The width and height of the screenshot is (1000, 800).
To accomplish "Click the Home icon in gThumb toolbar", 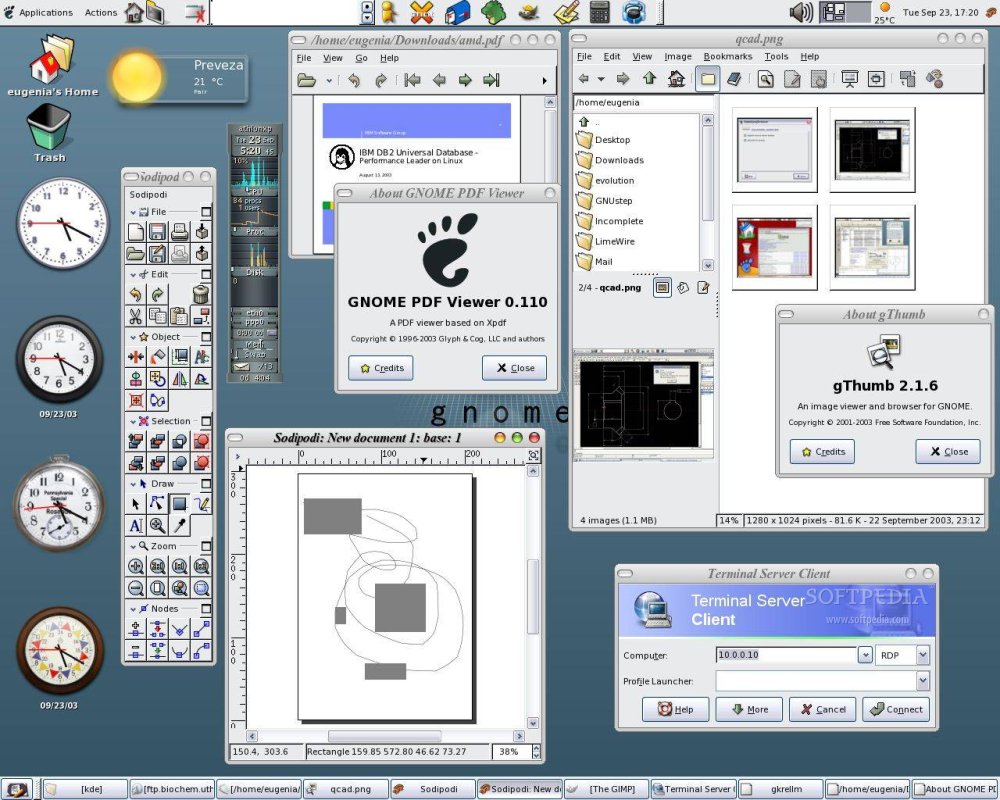I will (677, 78).
